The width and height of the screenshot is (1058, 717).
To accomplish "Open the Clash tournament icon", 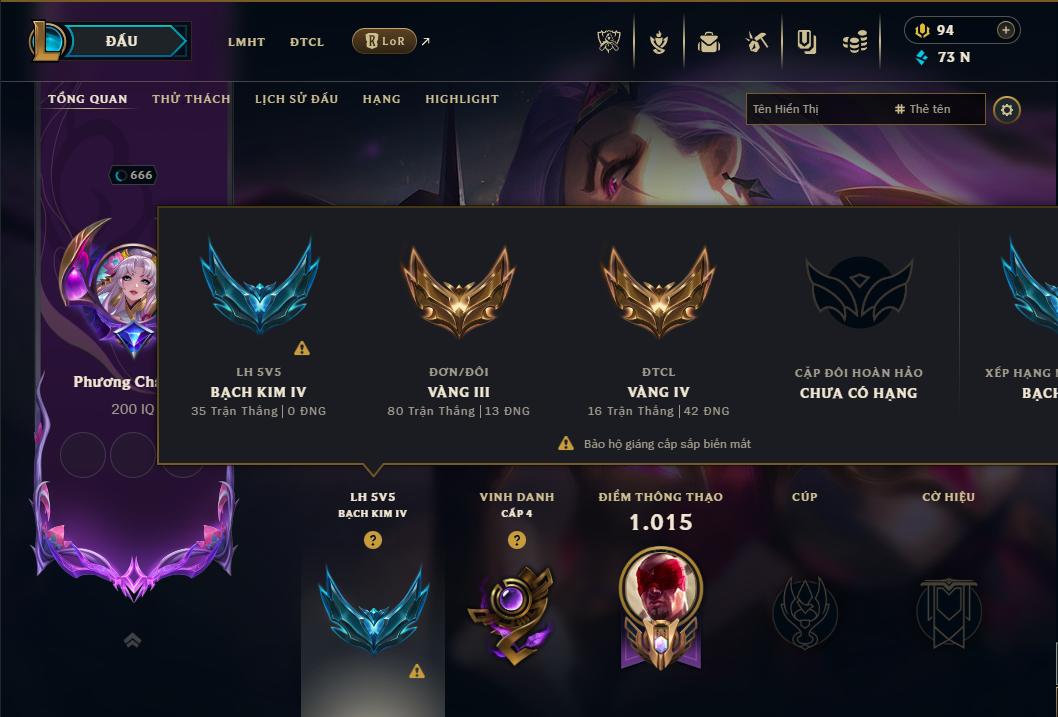I will coord(609,42).
